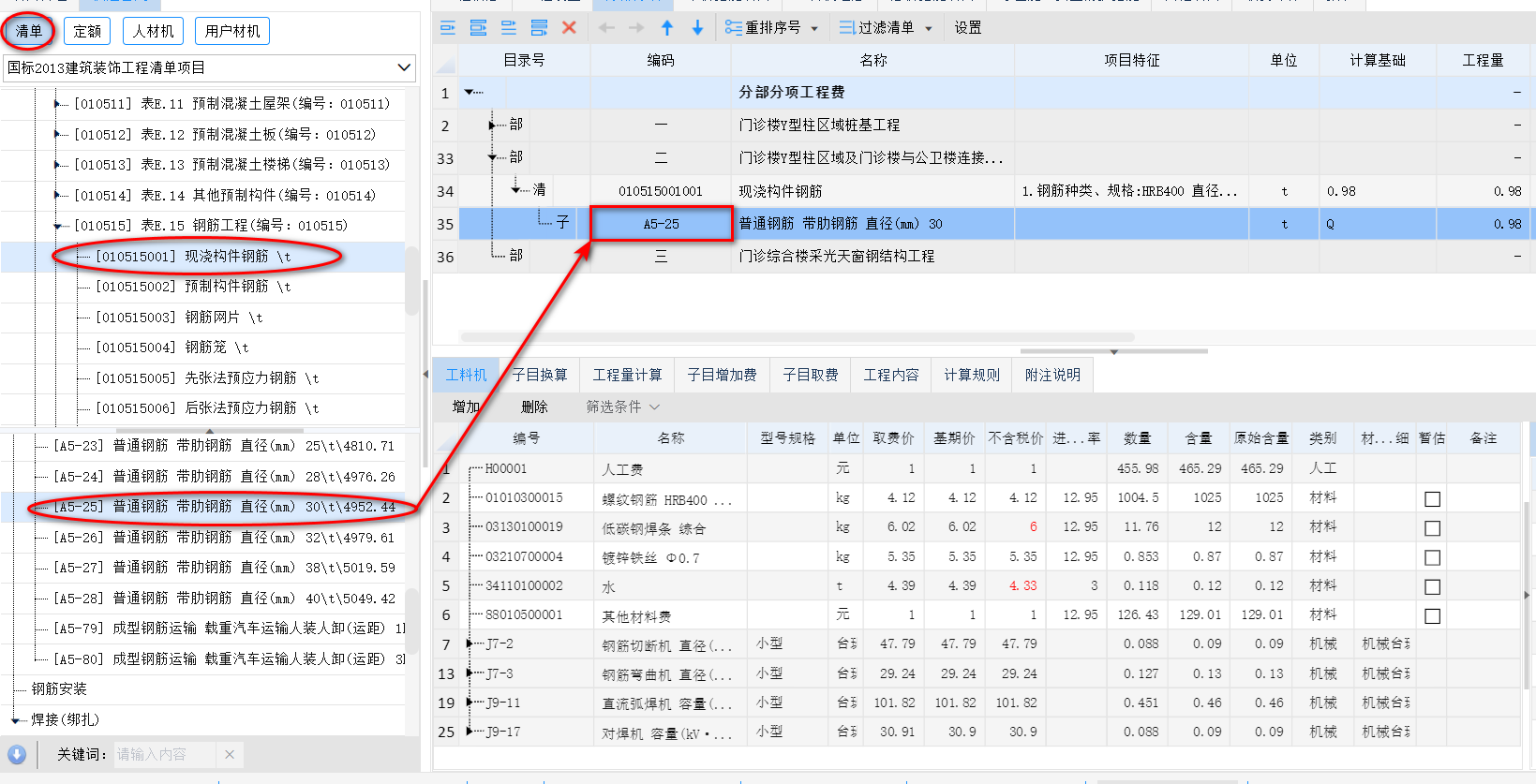Select tree item 010515002 预制构件钢筋

193,287
